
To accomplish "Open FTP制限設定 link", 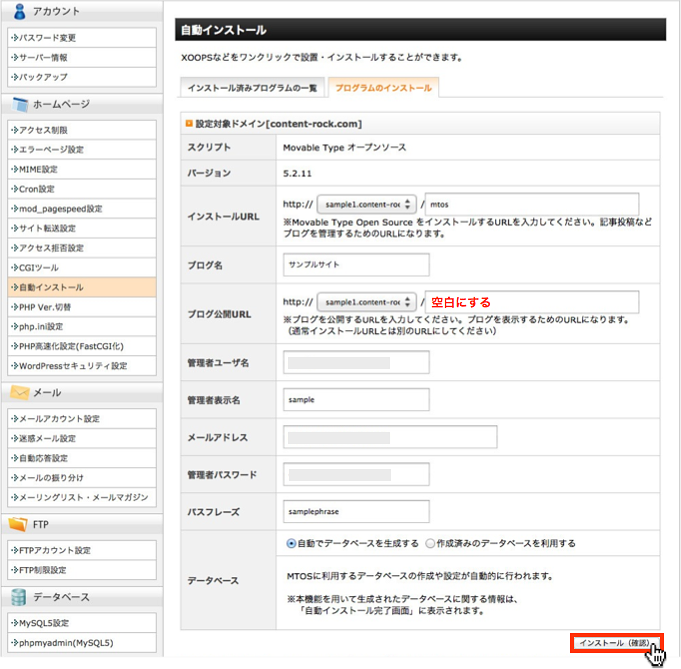I will tap(82, 570).
